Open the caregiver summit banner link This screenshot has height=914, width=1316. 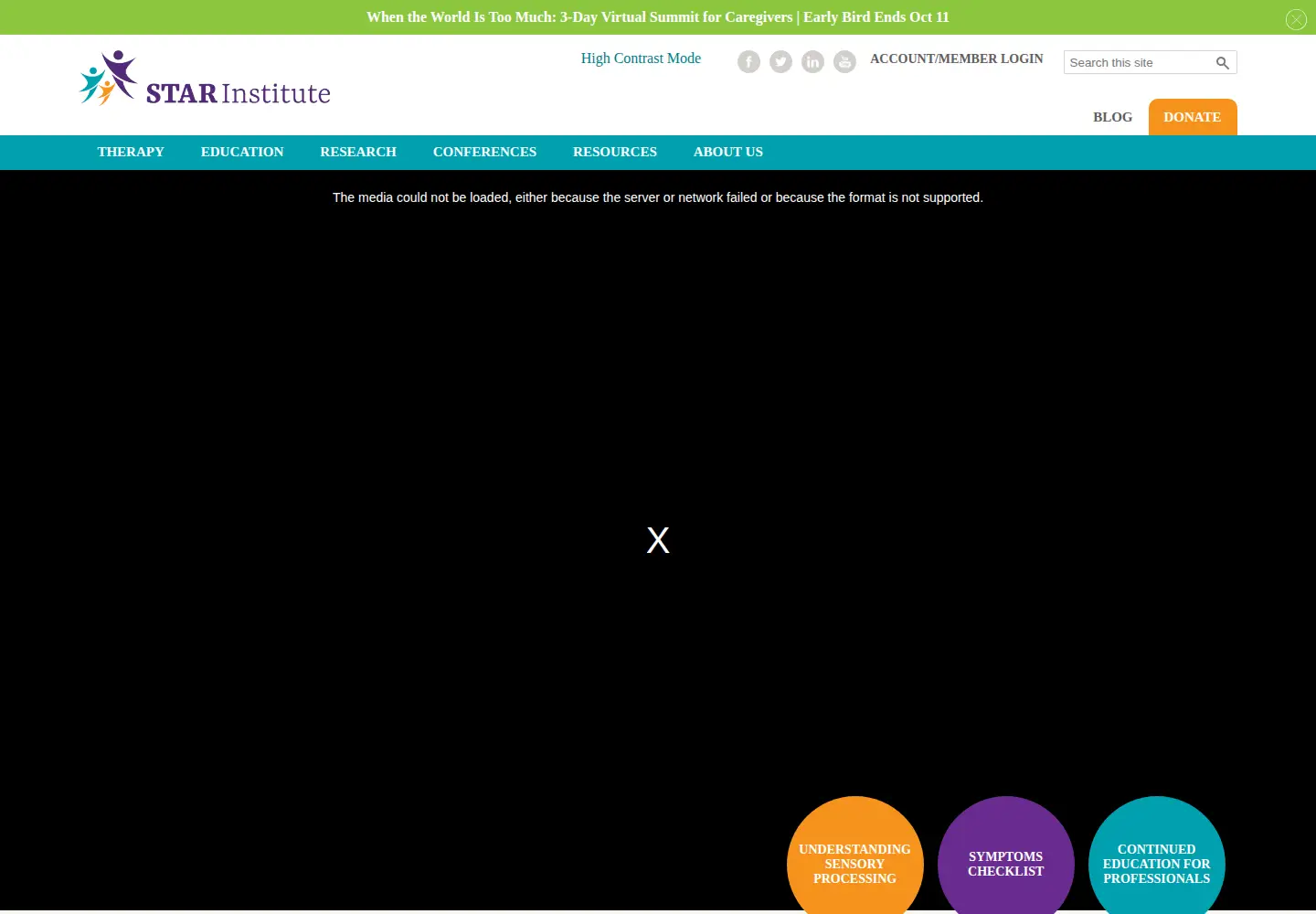tap(658, 17)
